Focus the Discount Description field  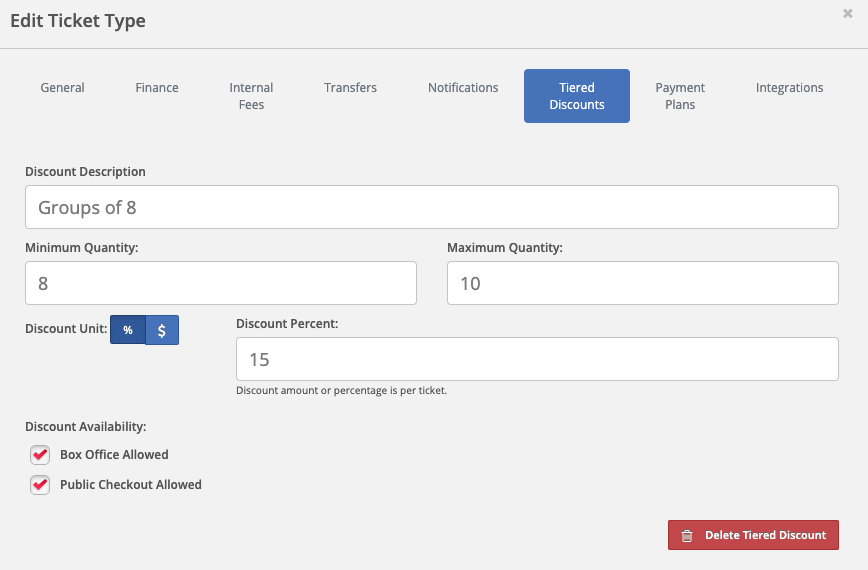click(432, 207)
